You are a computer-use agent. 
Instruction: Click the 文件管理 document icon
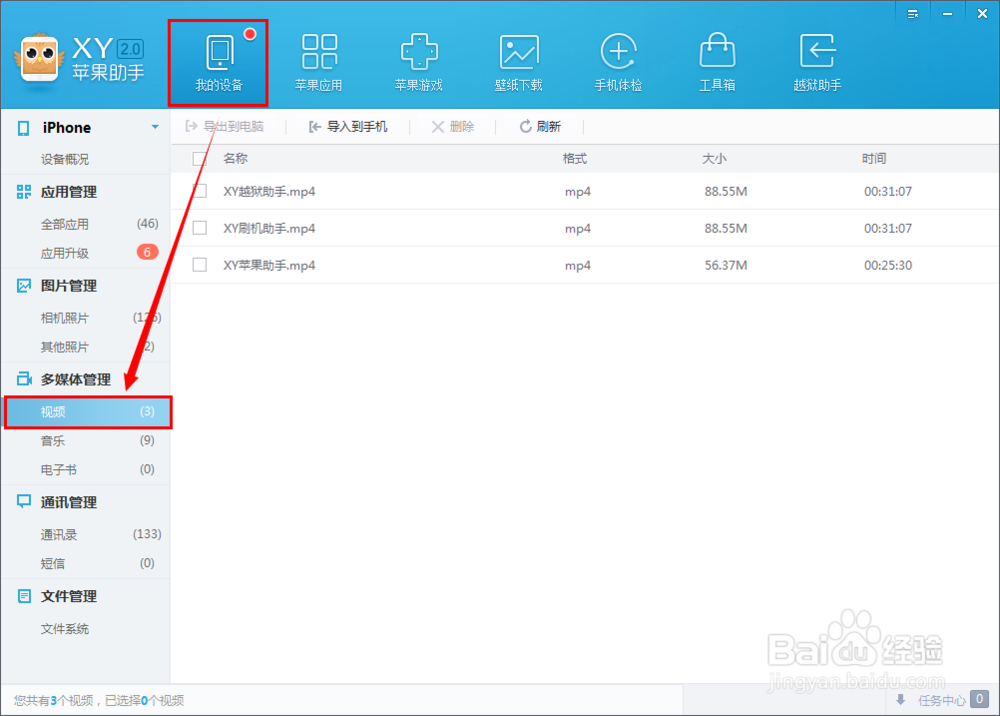point(24,596)
